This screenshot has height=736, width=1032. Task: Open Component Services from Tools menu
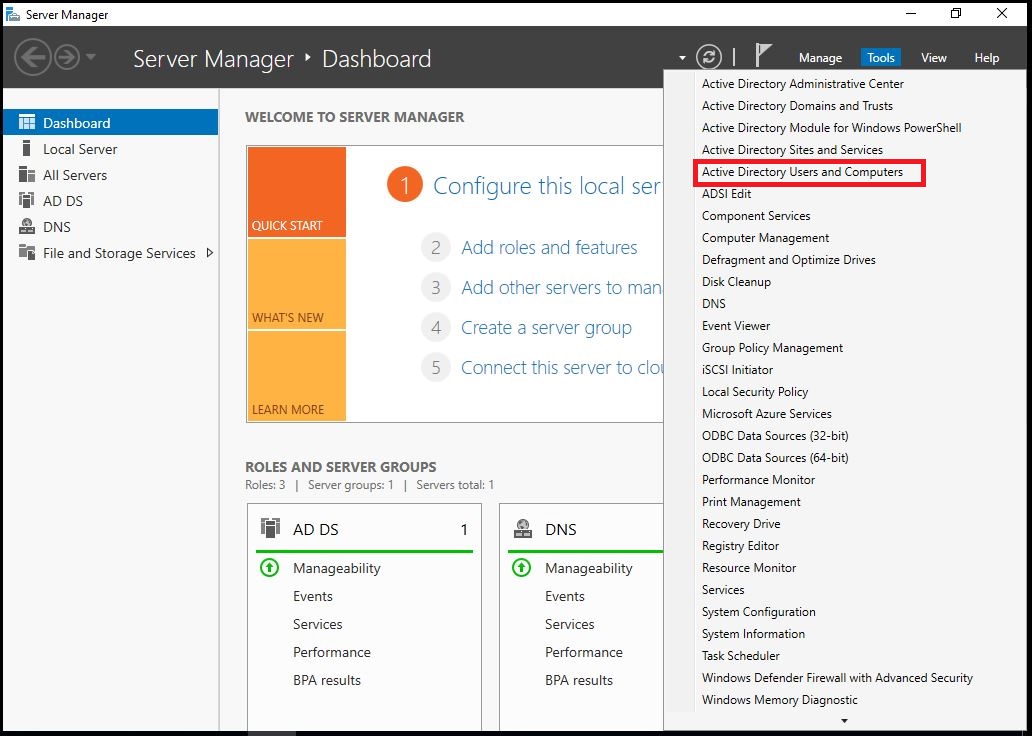pyautogui.click(x=756, y=216)
